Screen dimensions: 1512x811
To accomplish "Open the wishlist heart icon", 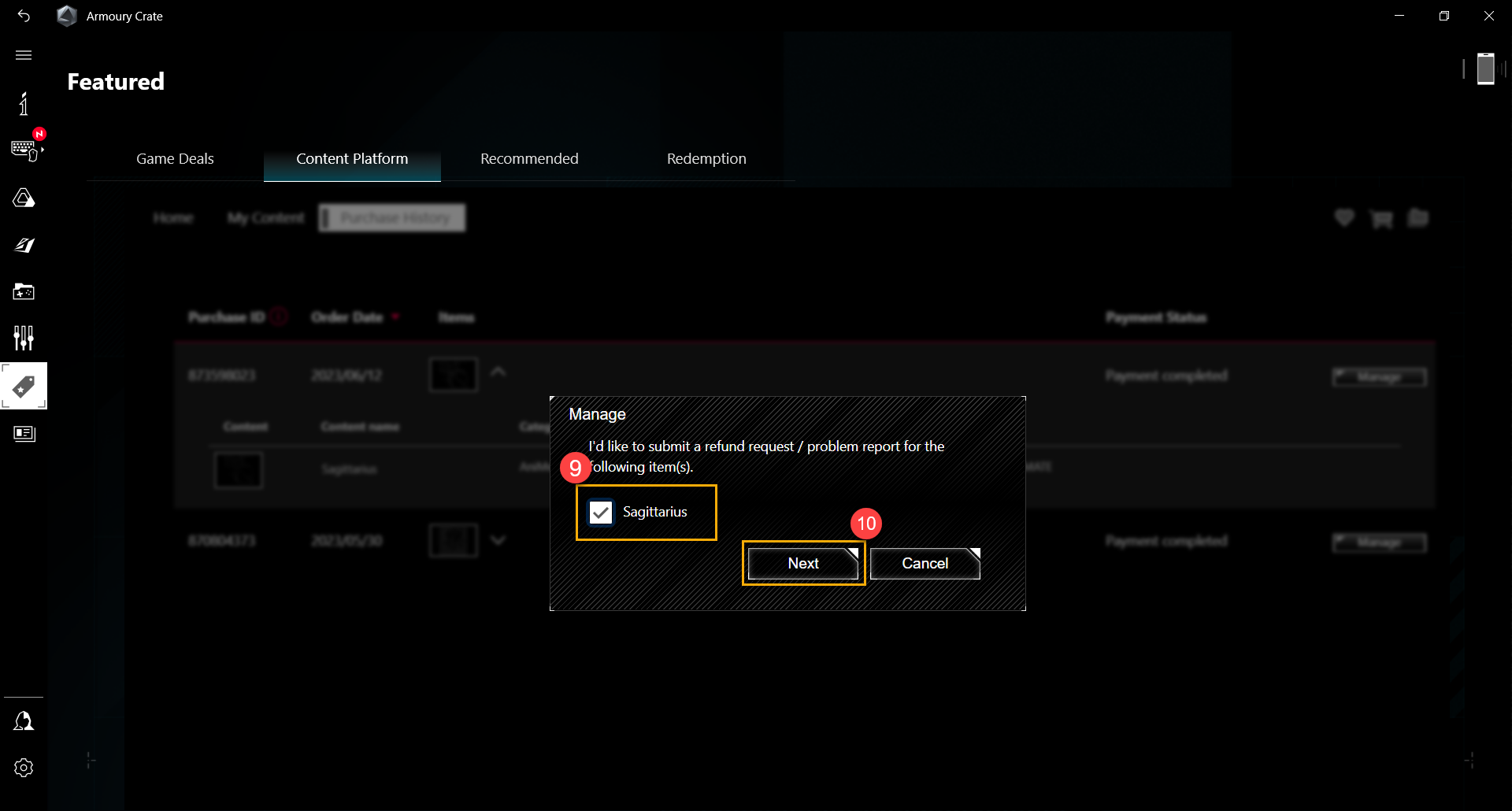I will coord(1344,218).
